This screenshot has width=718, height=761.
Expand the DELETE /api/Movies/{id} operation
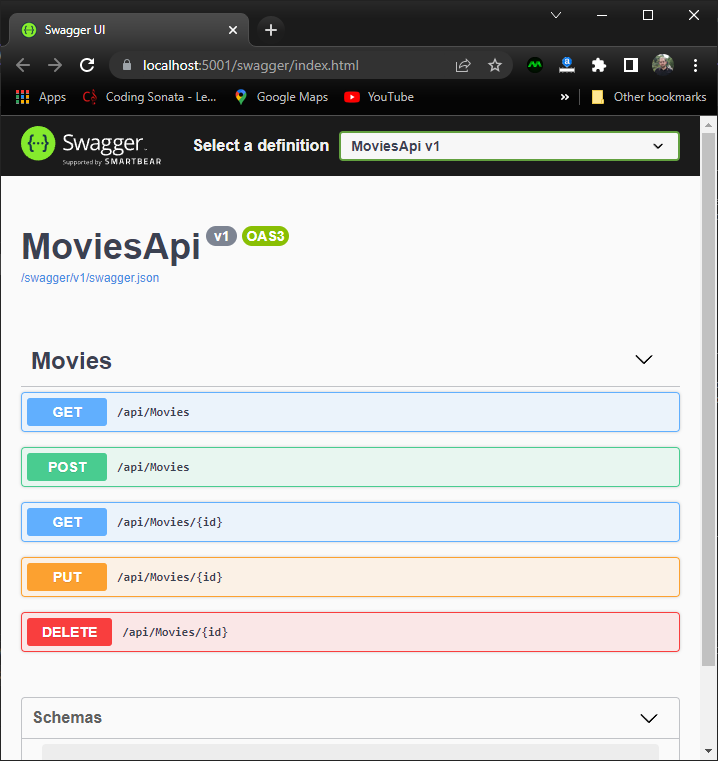tap(350, 632)
